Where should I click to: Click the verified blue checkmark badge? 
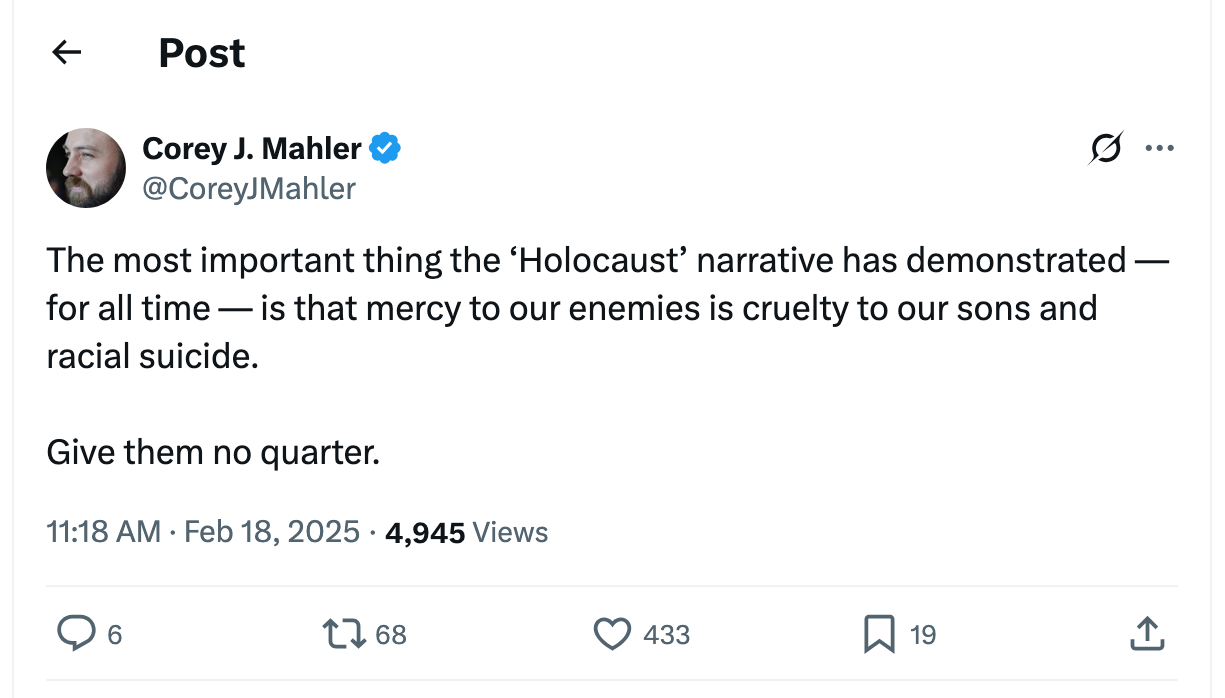pos(386,147)
